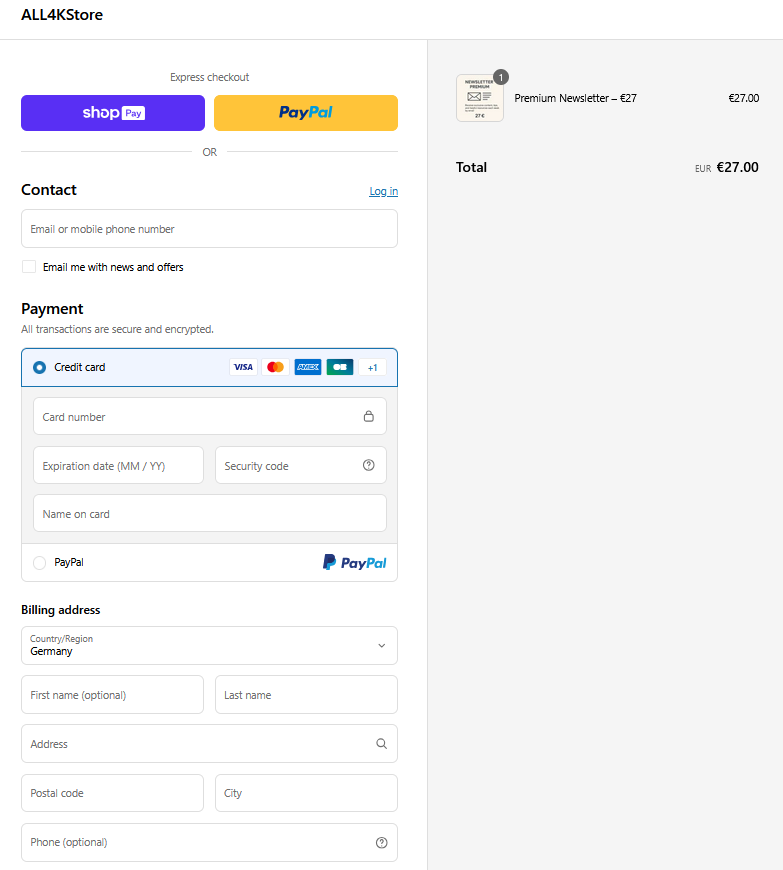Click the Visa card icon
783x870 pixels.
click(243, 367)
